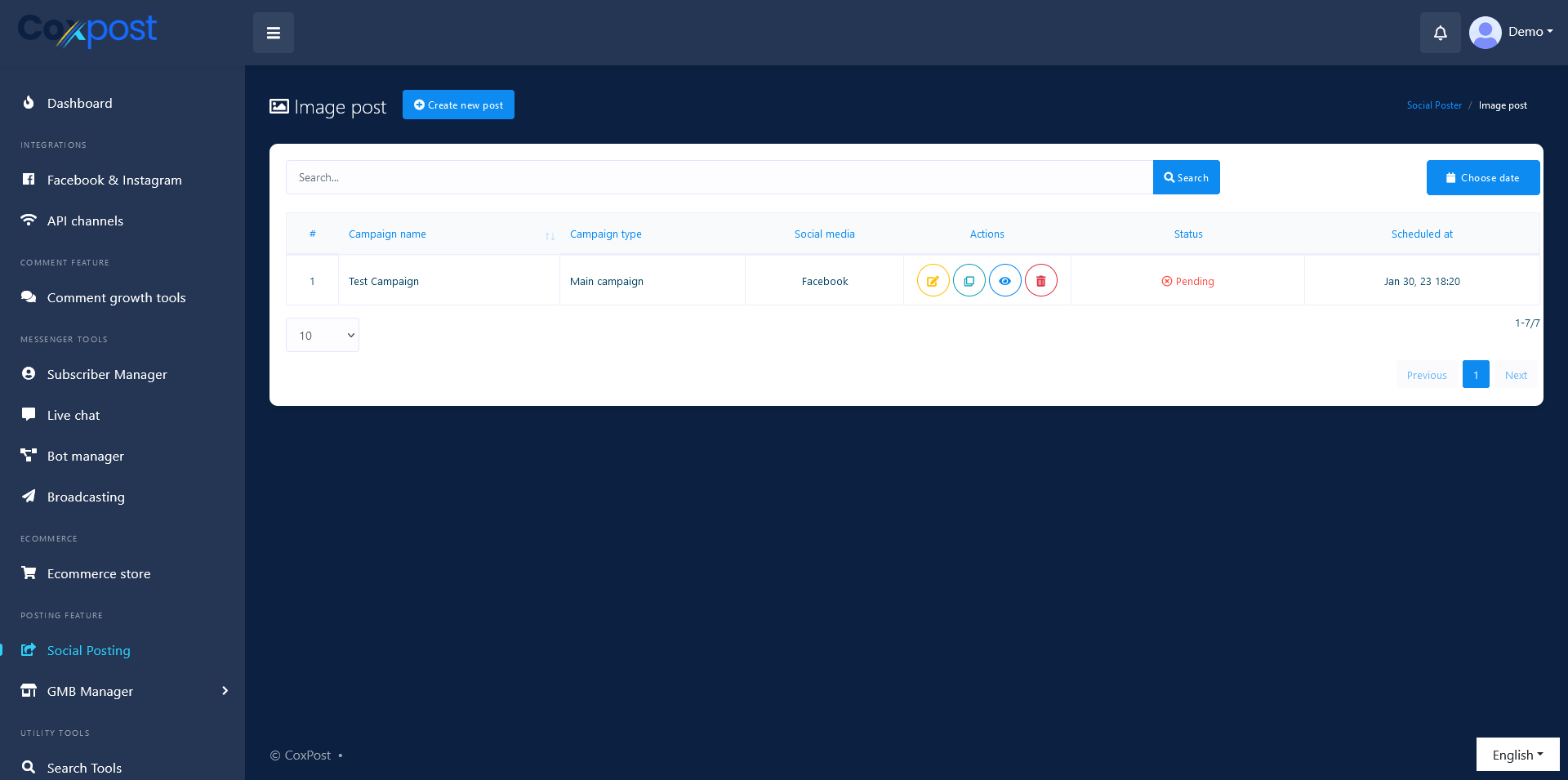The height and width of the screenshot is (780, 1568).
Task: Open the Choose date picker
Action: click(x=1483, y=177)
